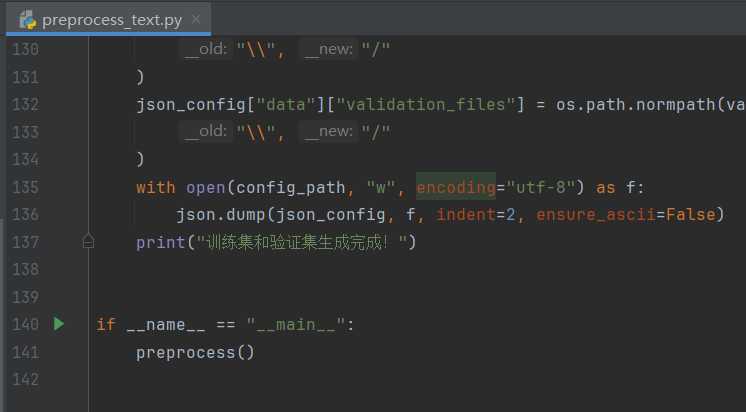Click __new hint on line 133
The height and width of the screenshot is (412, 746).
pos(329,132)
